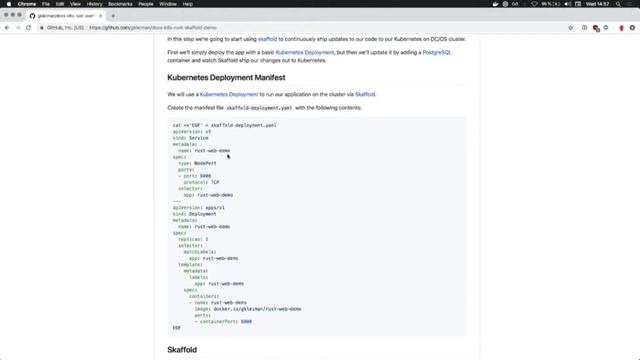The height and width of the screenshot is (360, 640).
Task: Open the Apple menu
Action: click(x=9, y=4)
